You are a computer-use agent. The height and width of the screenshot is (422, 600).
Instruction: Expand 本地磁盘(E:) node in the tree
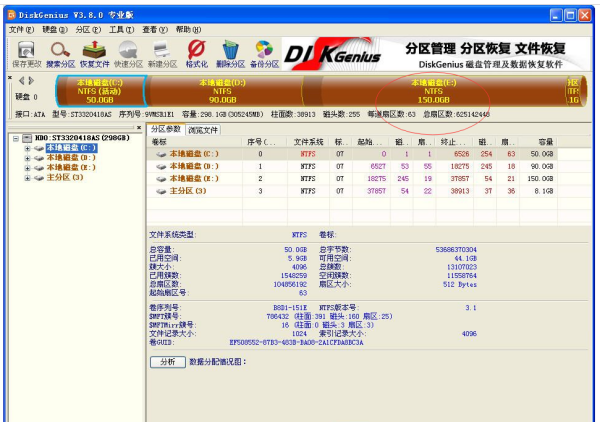[x=27, y=168]
